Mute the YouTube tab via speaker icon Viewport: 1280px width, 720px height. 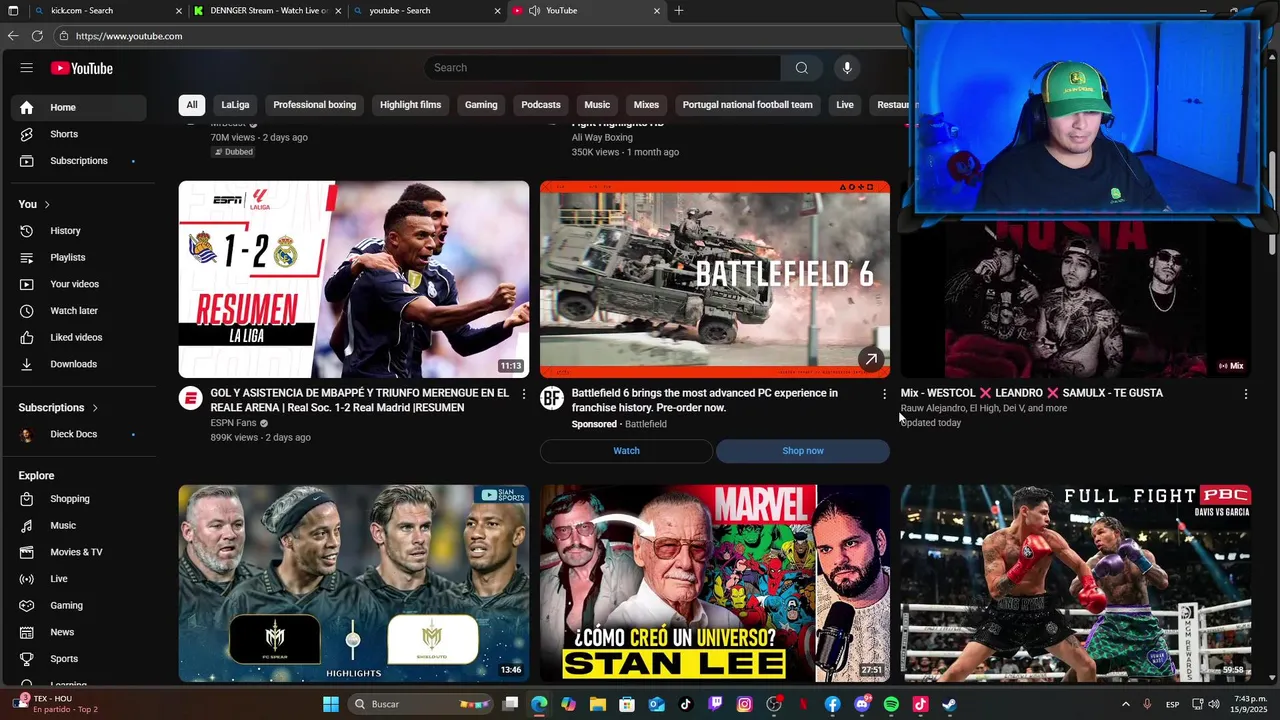click(534, 10)
